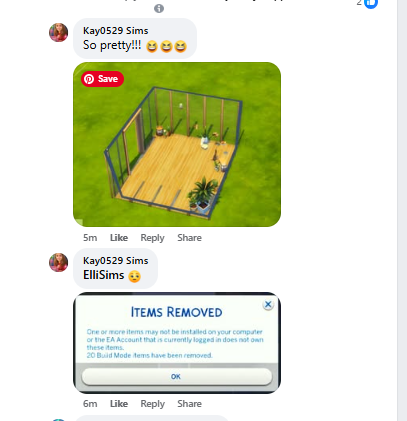This screenshot has height=421, width=407.
Task: Open second Kay0529 Sims profile avatar
Action: point(59,262)
